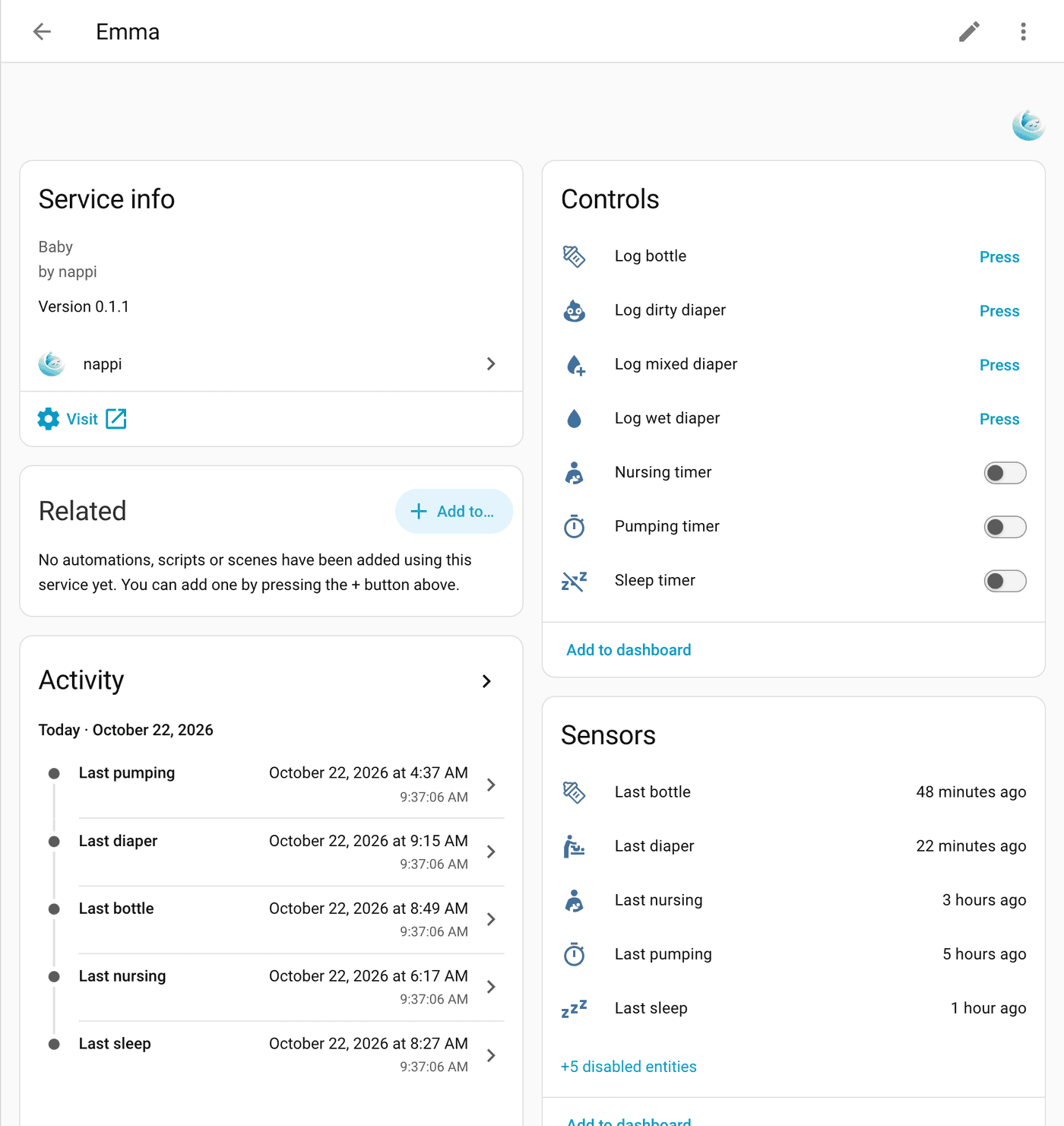Click the Pumping timer stopwatch icon

[575, 526]
